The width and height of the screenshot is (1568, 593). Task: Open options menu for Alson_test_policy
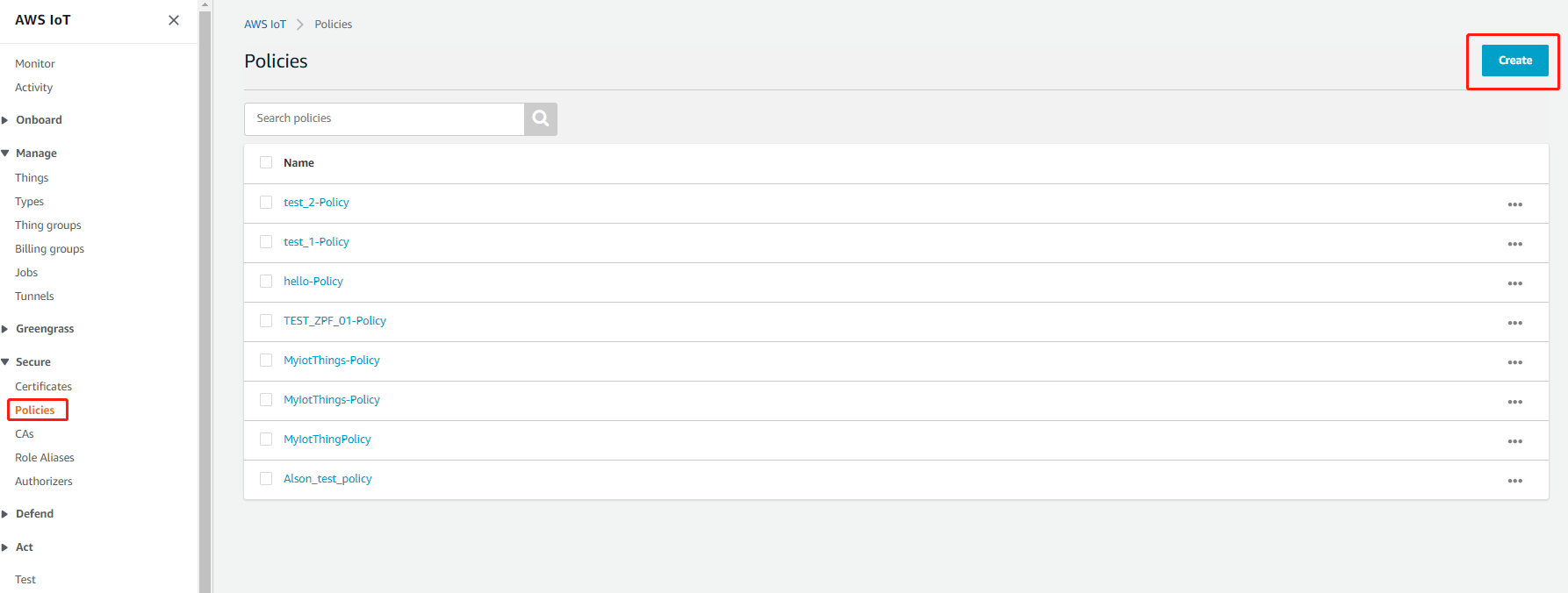1514,481
